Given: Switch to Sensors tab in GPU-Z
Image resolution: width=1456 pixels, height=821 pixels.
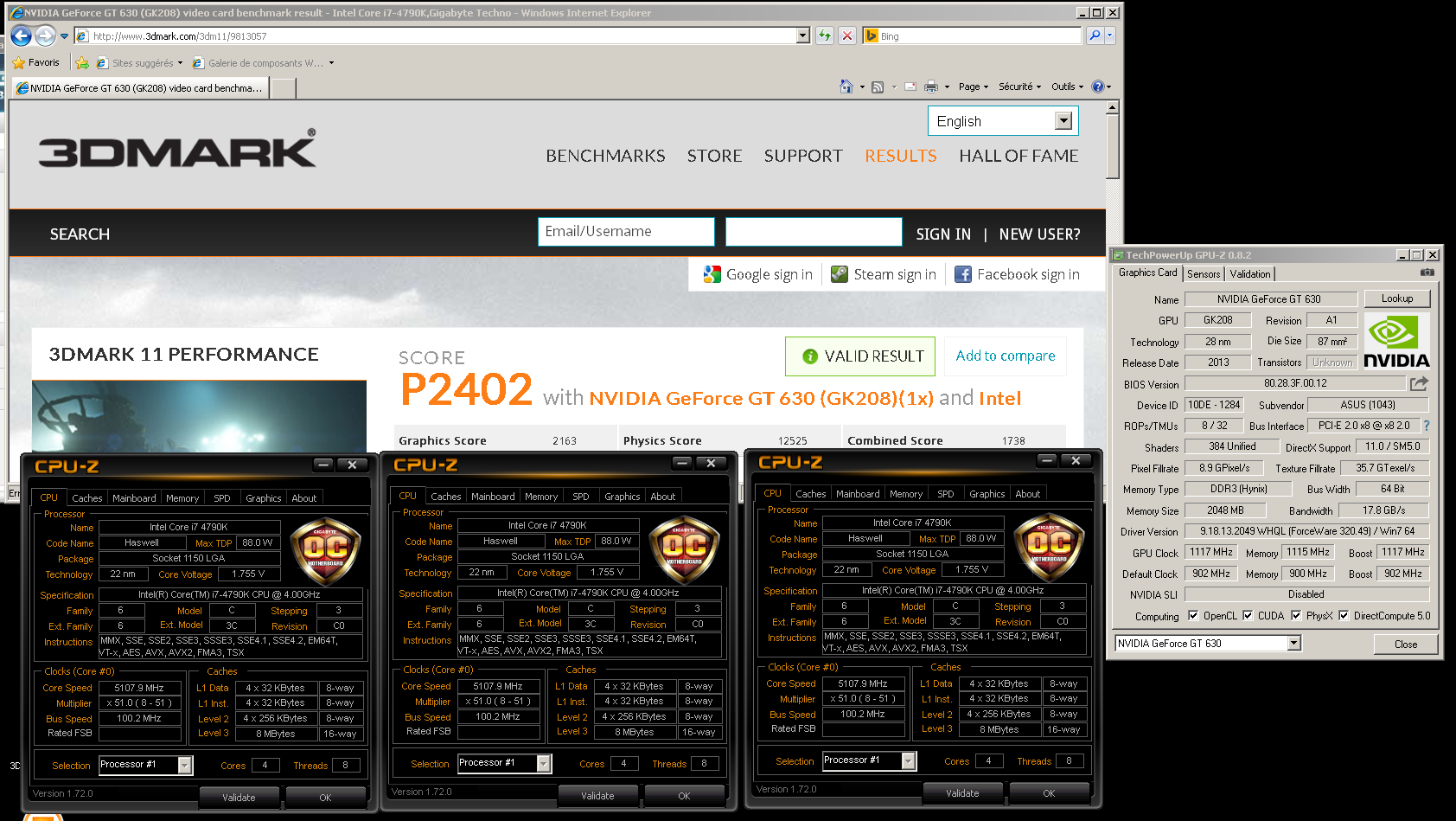Looking at the screenshot, I should pyautogui.click(x=1204, y=273).
